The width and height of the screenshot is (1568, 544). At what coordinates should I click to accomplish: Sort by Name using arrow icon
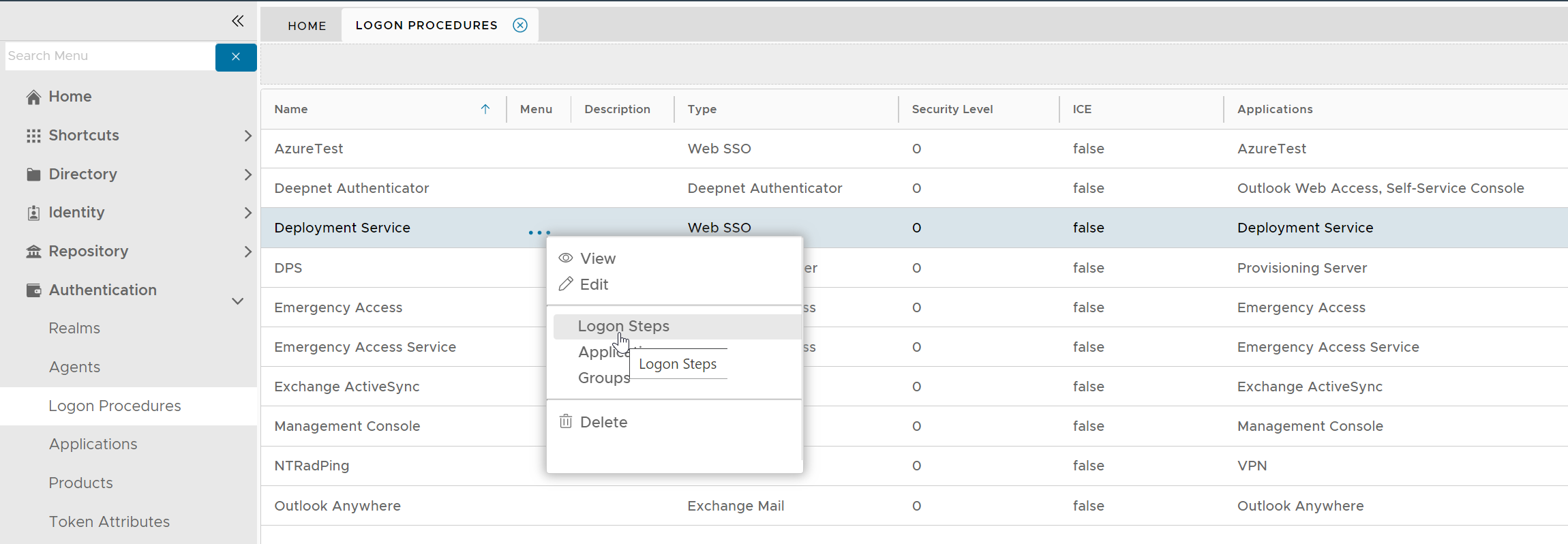click(485, 109)
